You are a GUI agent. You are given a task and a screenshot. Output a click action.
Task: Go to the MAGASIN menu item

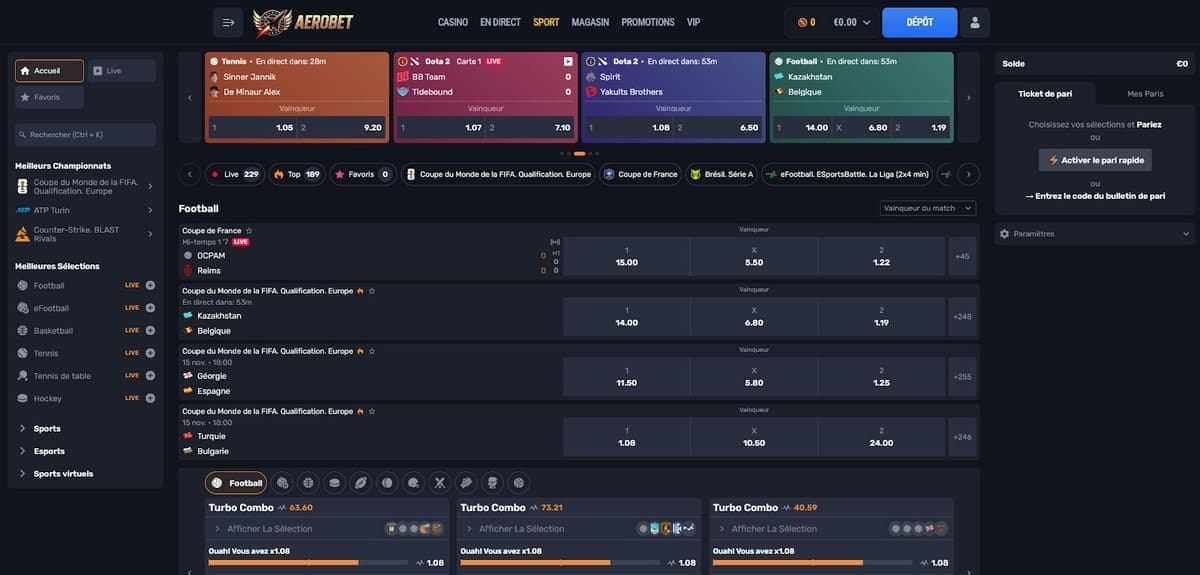(590, 22)
